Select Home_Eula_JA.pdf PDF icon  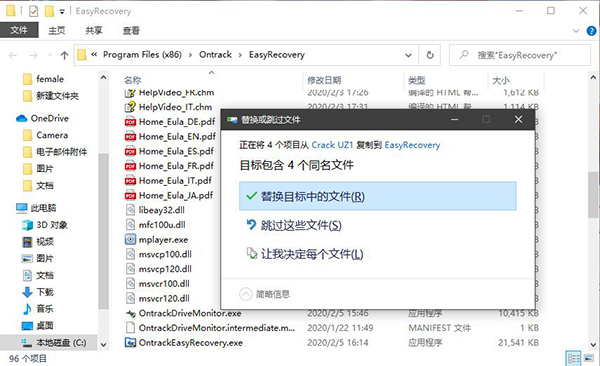(x=130, y=196)
